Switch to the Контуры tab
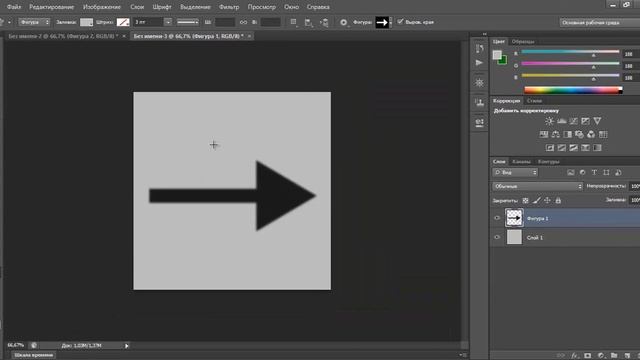This screenshot has height=360, width=640. click(548, 162)
